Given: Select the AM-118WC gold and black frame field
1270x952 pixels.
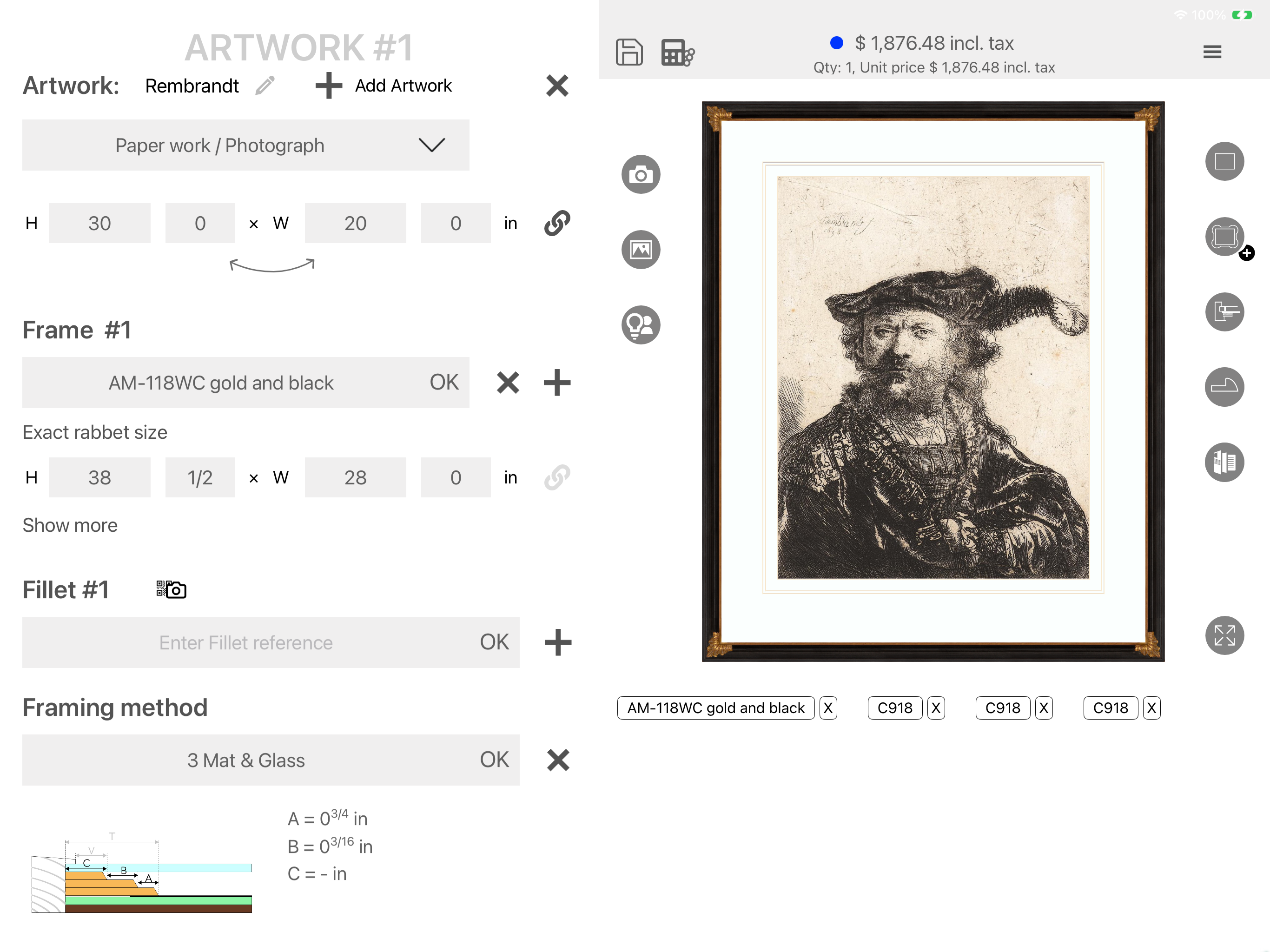Looking at the screenshot, I should (x=221, y=383).
